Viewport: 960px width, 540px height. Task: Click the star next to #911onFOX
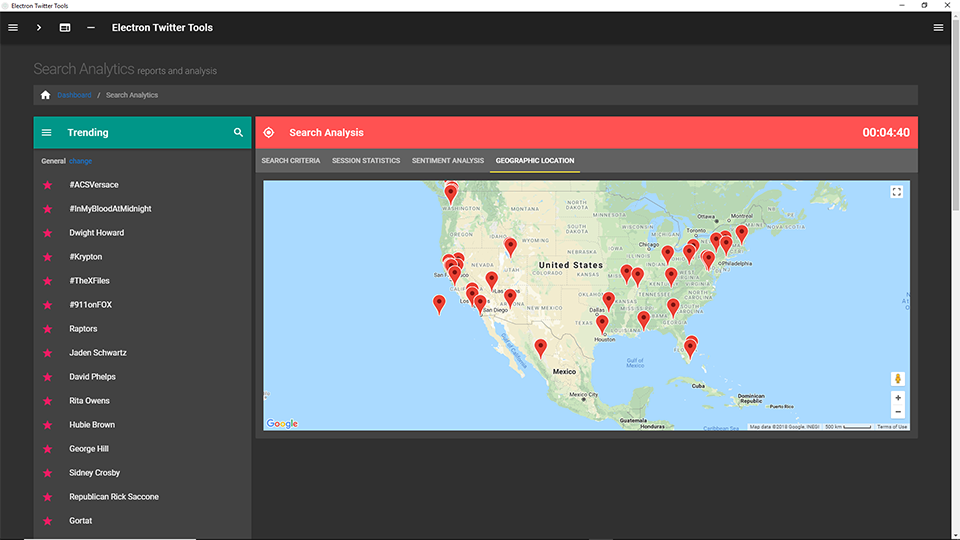pos(48,305)
